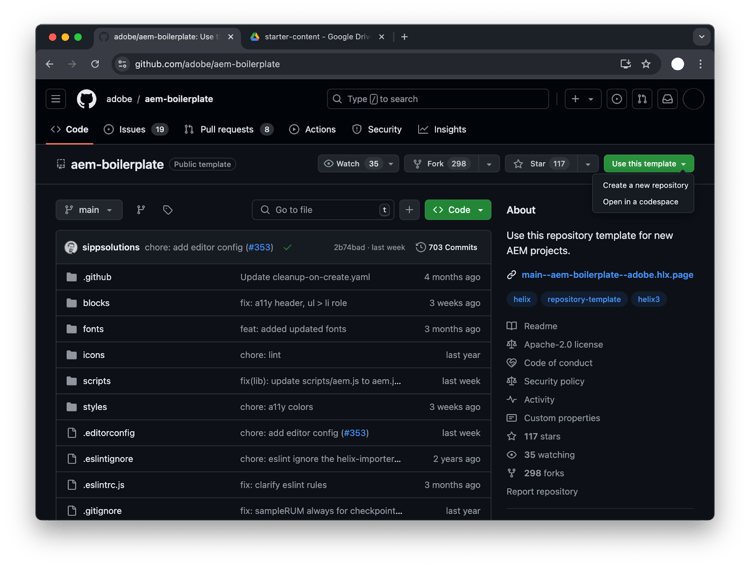The width and height of the screenshot is (750, 567).
Task: Expand Fork options dropdown arrow
Action: [489, 164]
